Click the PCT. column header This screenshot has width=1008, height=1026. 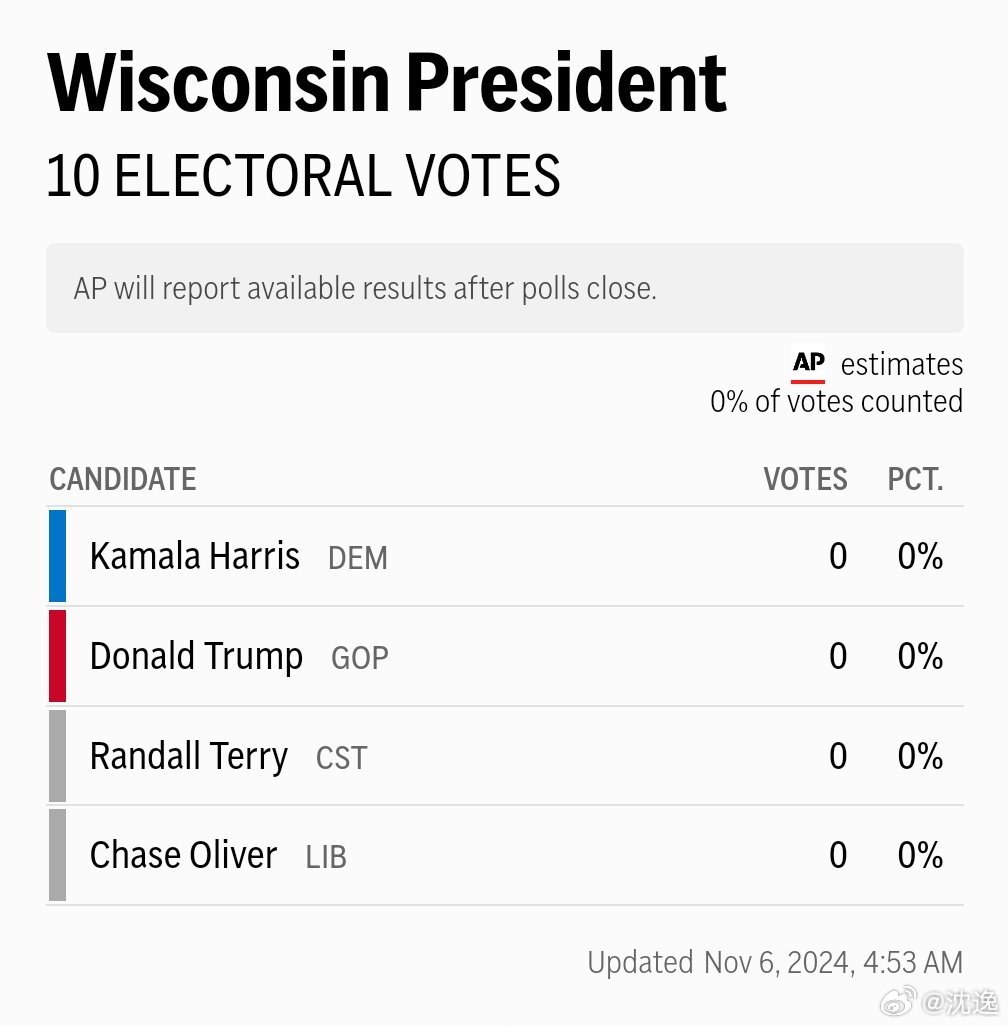915,479
